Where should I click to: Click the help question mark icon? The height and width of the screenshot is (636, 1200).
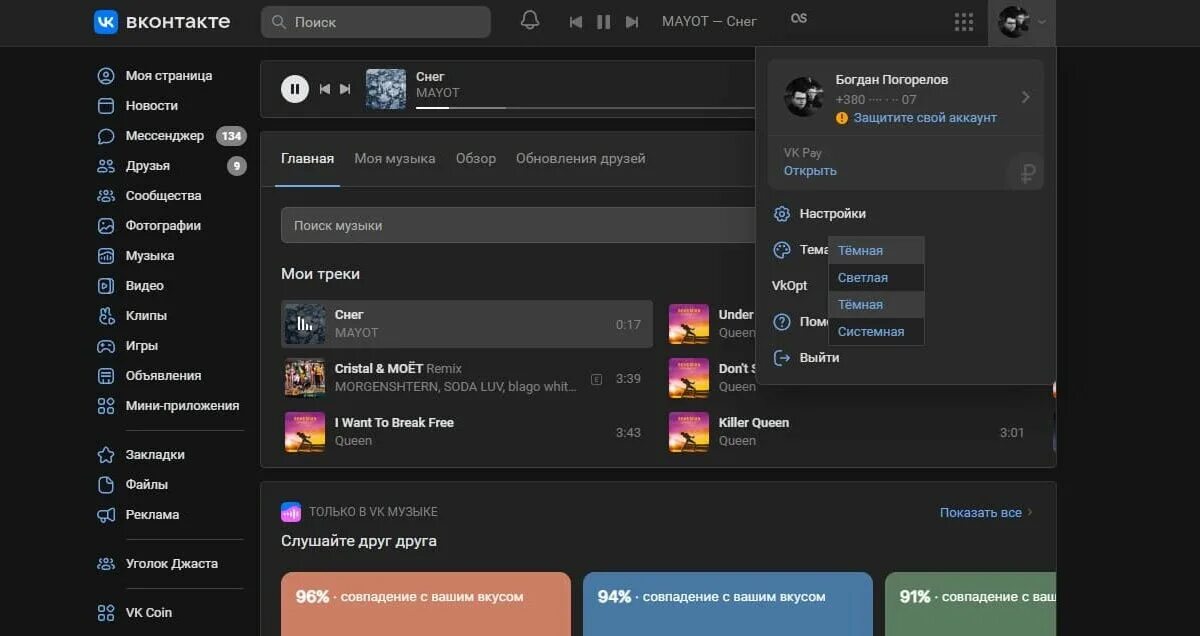point(782,322)
